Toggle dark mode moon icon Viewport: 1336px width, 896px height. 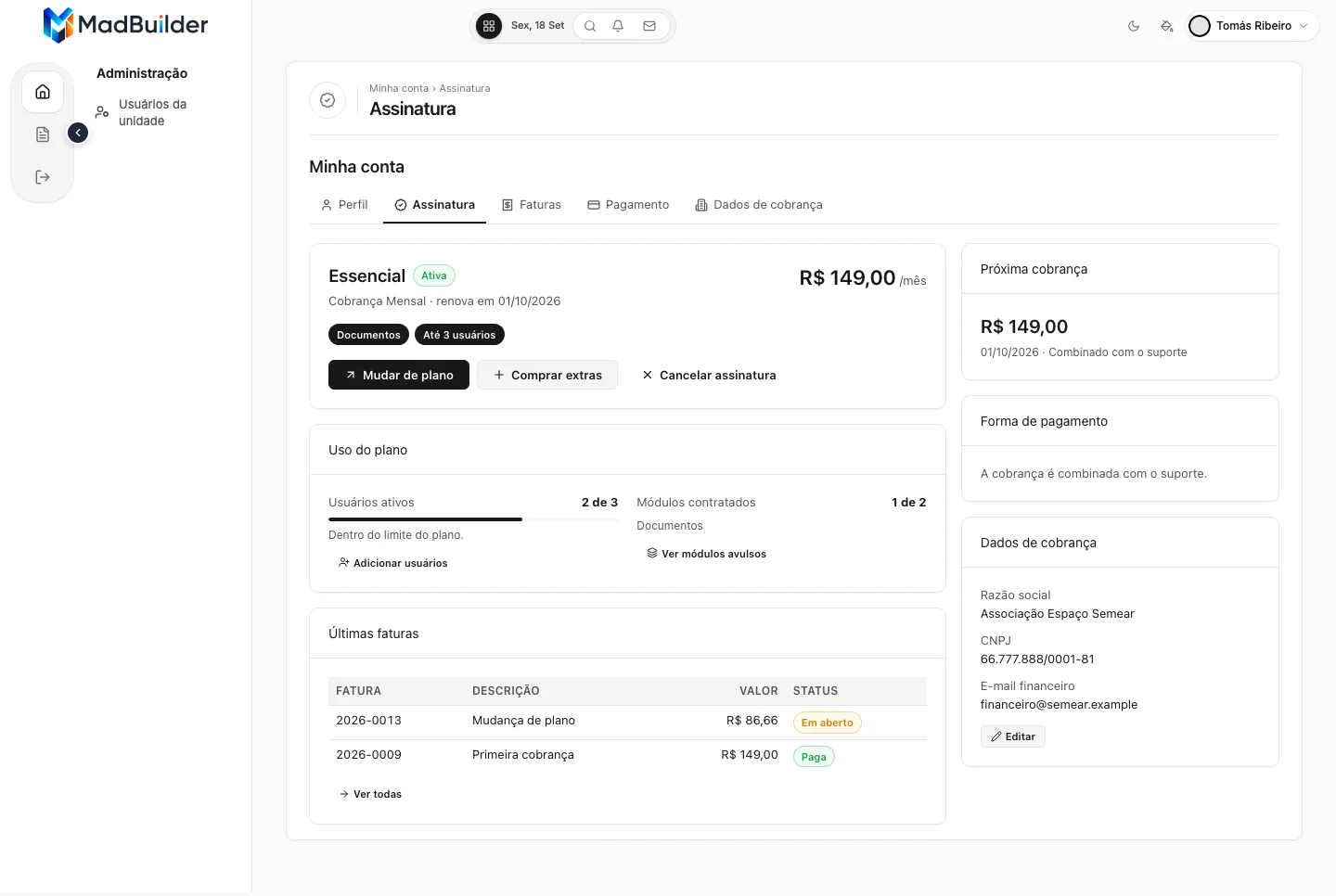[x=1134, y=26]
